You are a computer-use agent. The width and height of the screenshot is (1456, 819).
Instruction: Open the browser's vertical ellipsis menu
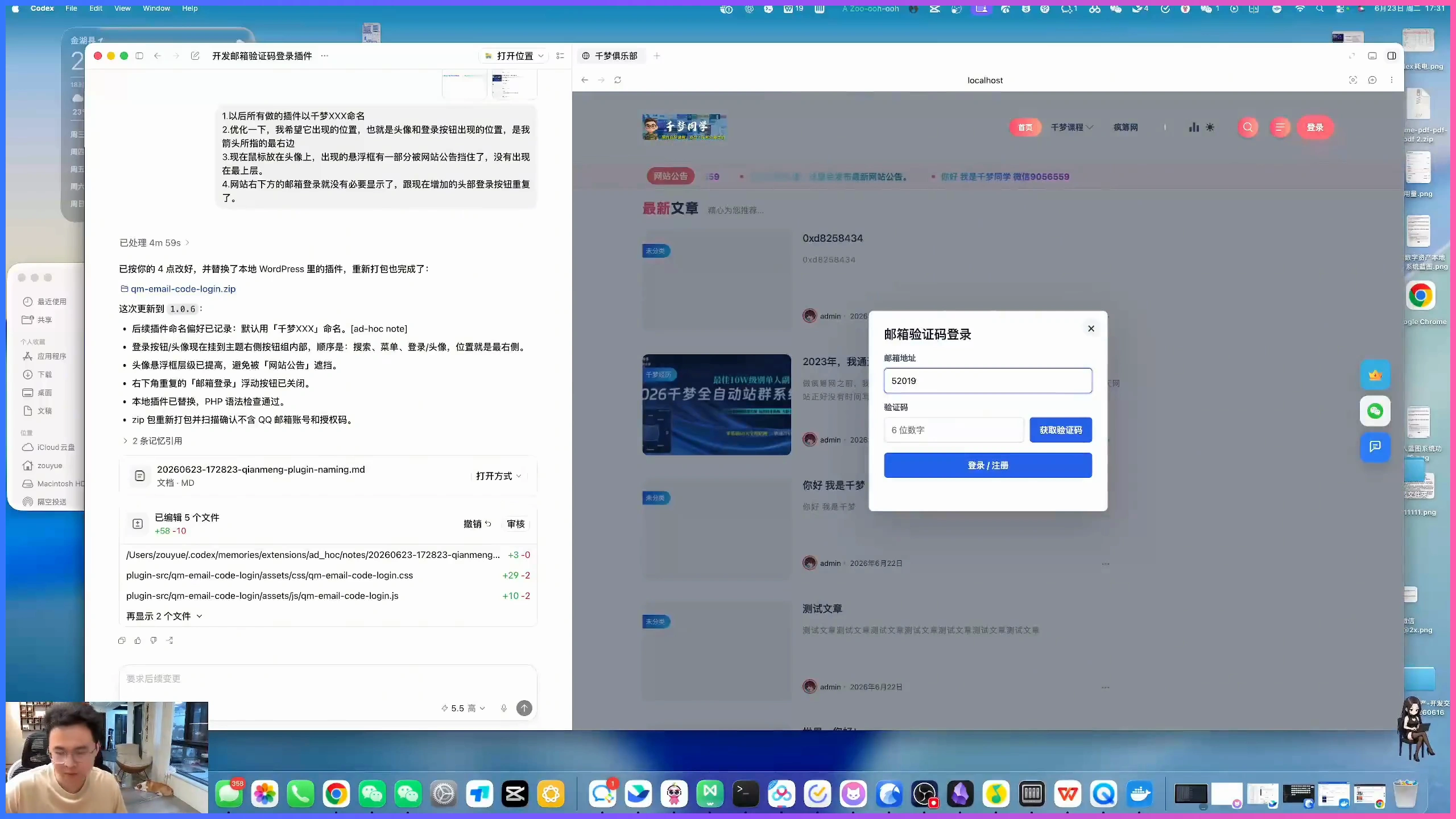click(x=1392, y=80)
